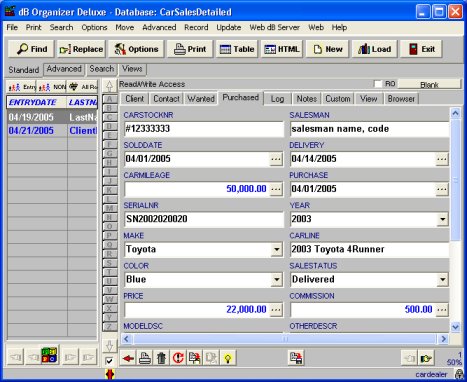The height and width of the screenshot is (382, 467).
Task: Open the File menu
Action: (12, 27)
